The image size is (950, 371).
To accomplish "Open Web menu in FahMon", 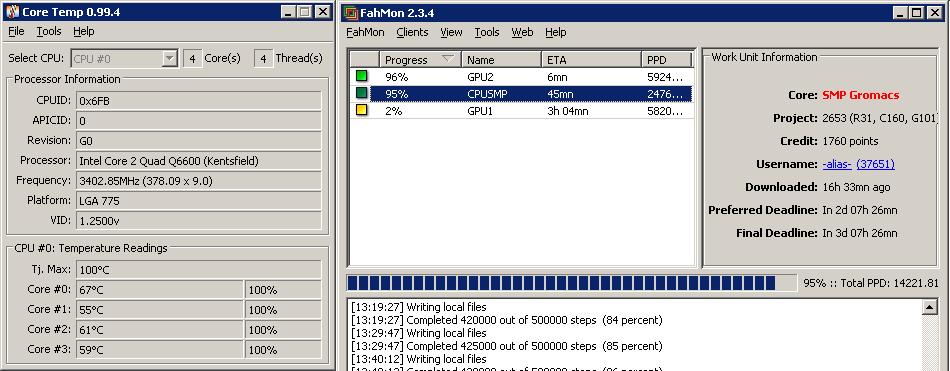I will tap(522, 32).
